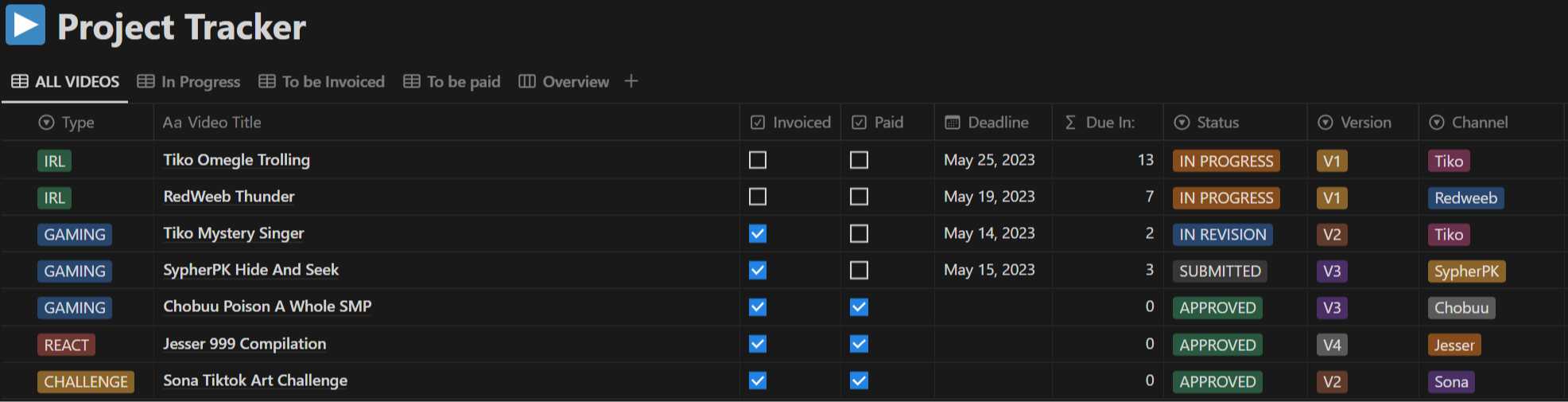Screen dimensions: 1568x402
Task: Open Version dropdown for Jesser 999 Compilation
Action: 1332,345
